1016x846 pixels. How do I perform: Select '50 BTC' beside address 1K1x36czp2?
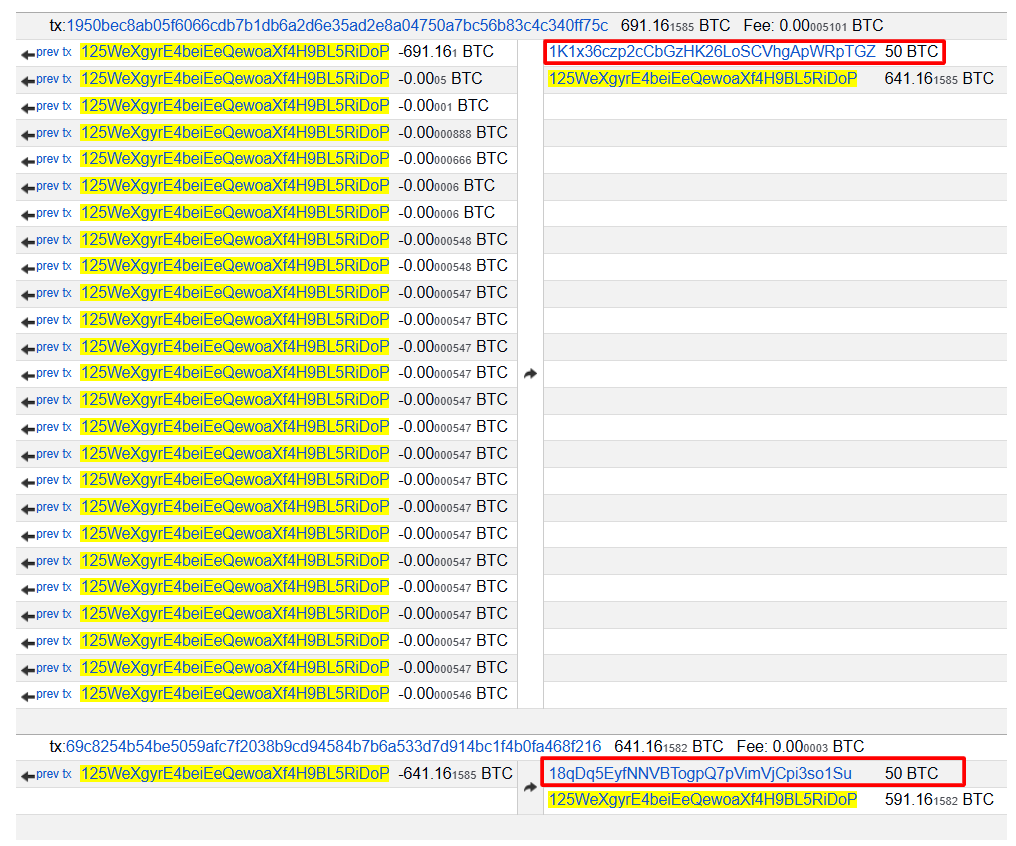pos(912,52)
